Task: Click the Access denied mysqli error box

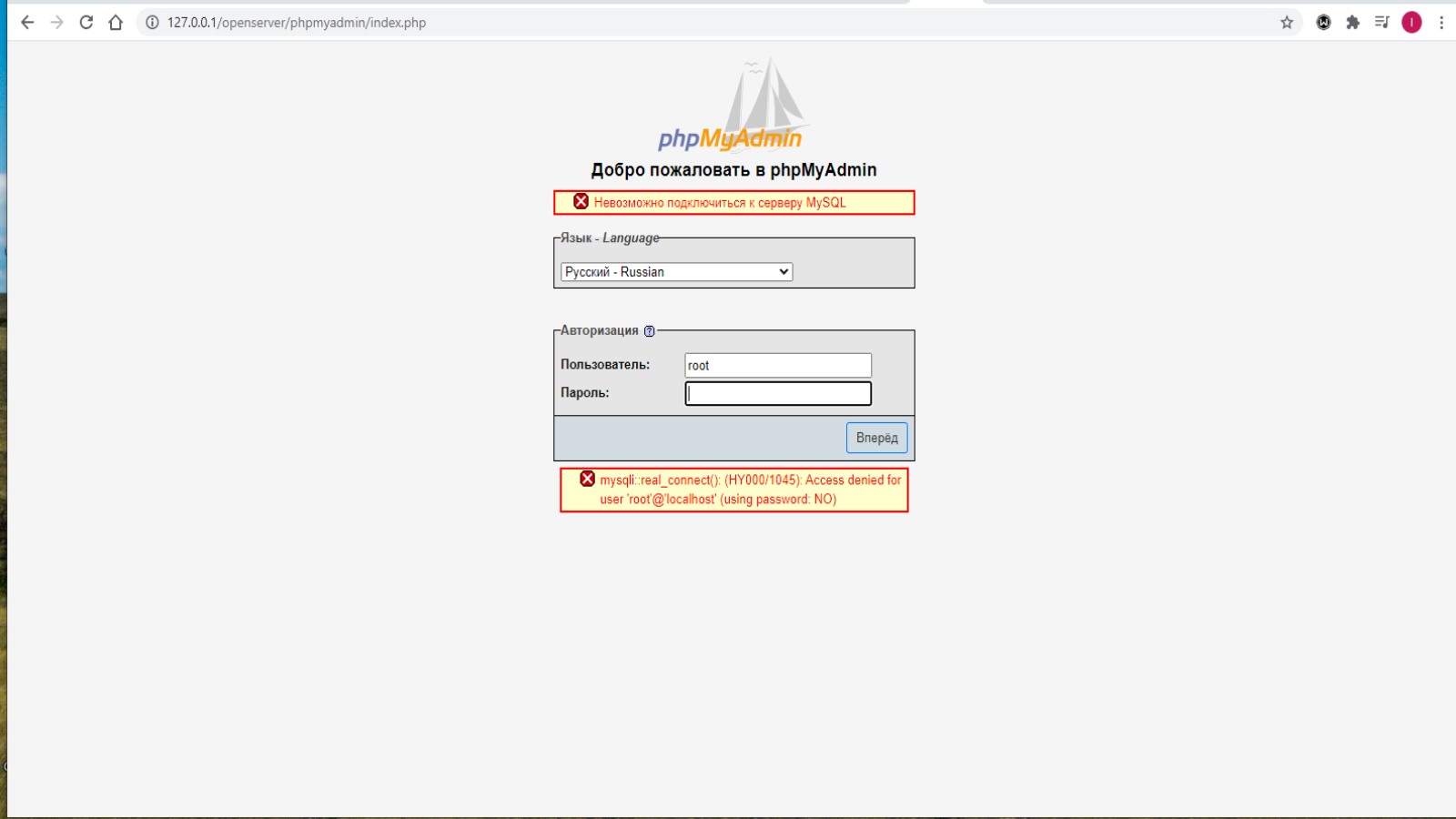Action: pos(733,490)
